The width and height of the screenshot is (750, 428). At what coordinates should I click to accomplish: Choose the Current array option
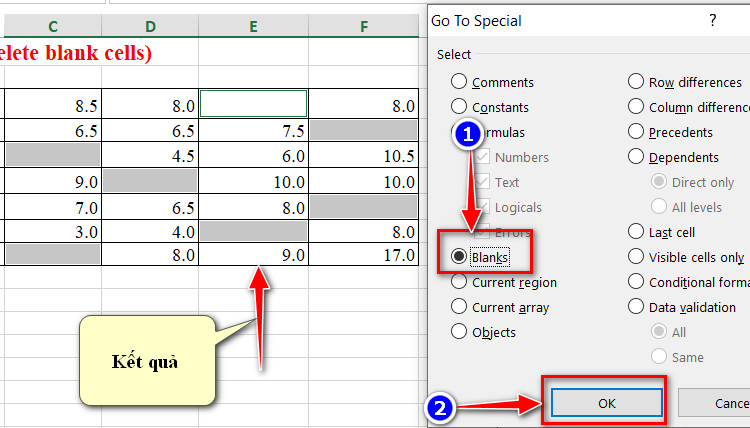[x=459, y=307]
